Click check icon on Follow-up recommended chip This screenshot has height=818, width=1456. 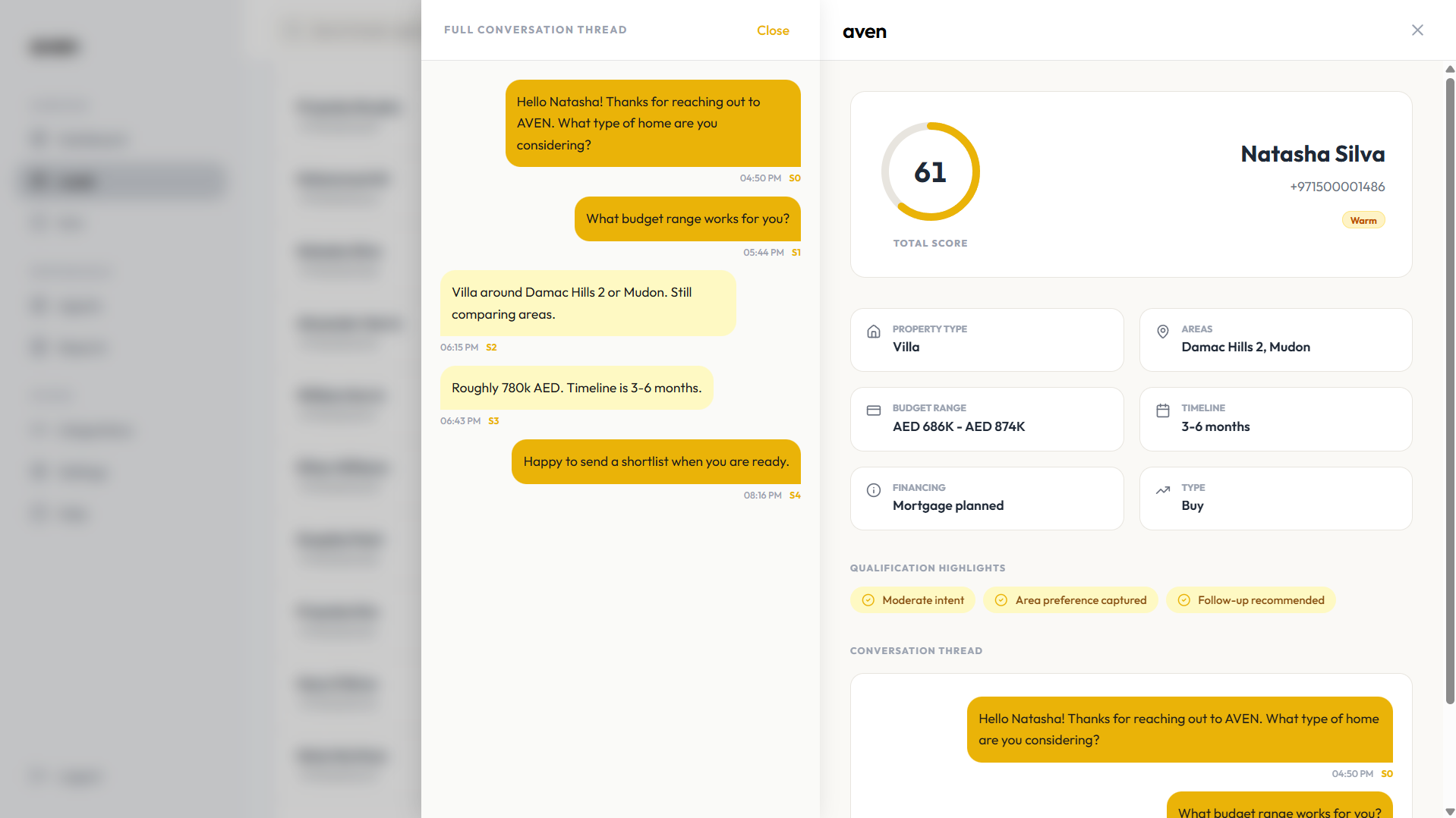point(1183,600)
